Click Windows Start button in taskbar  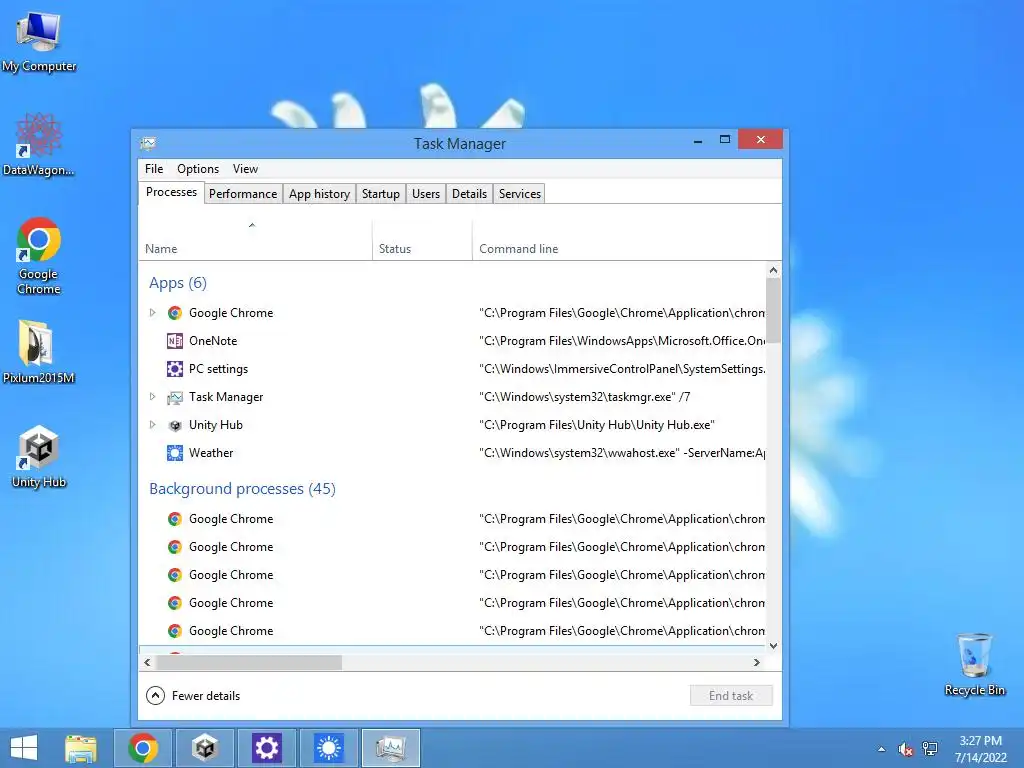(24, 748)
